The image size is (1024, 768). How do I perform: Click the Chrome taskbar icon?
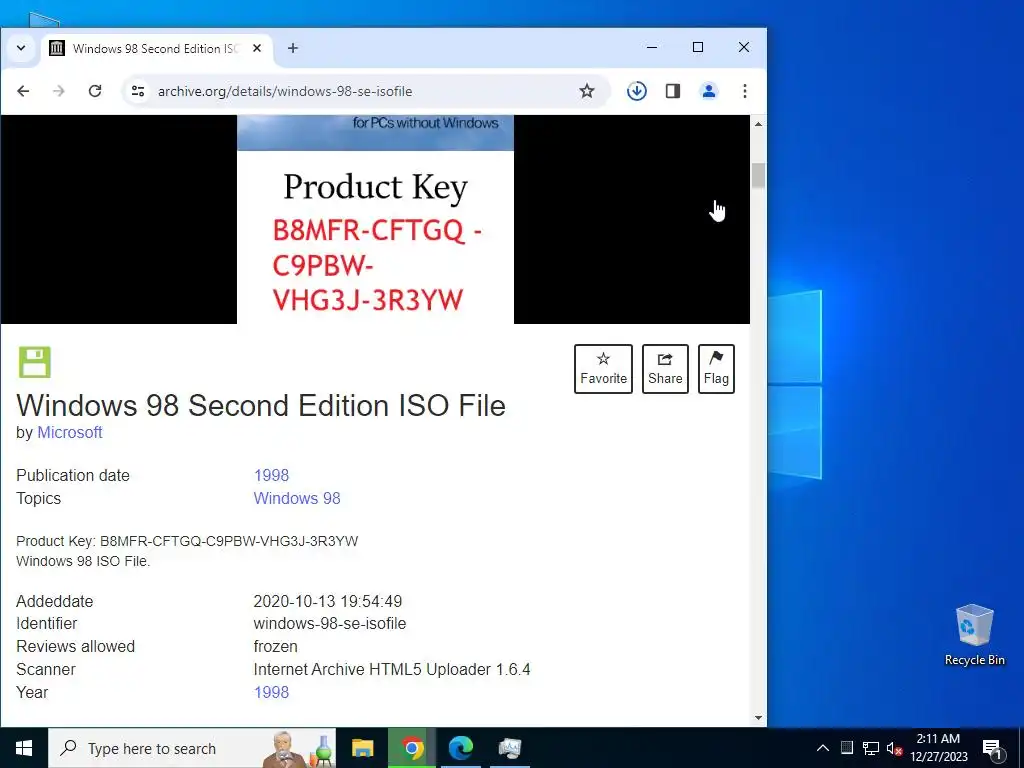(411, 748)
